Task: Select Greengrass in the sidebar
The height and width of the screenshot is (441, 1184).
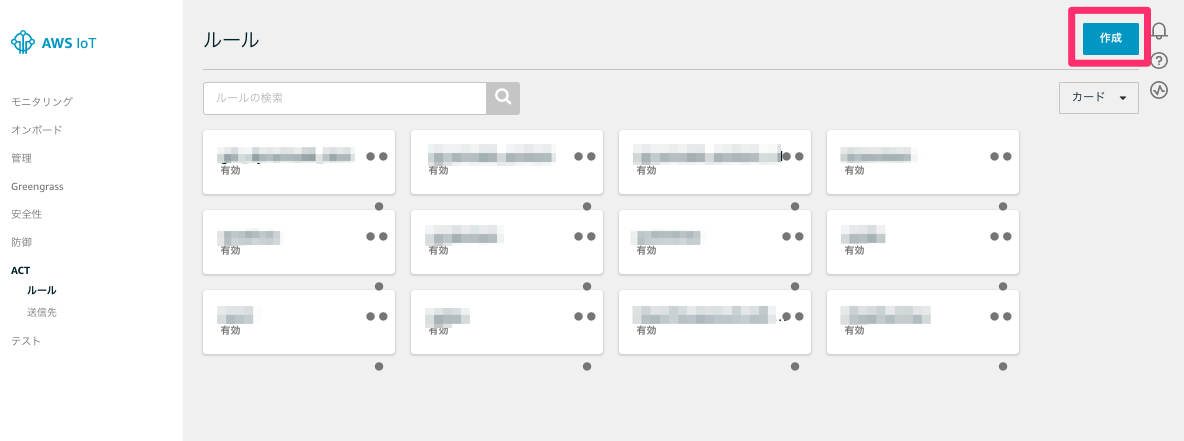Action: (37, 186)
